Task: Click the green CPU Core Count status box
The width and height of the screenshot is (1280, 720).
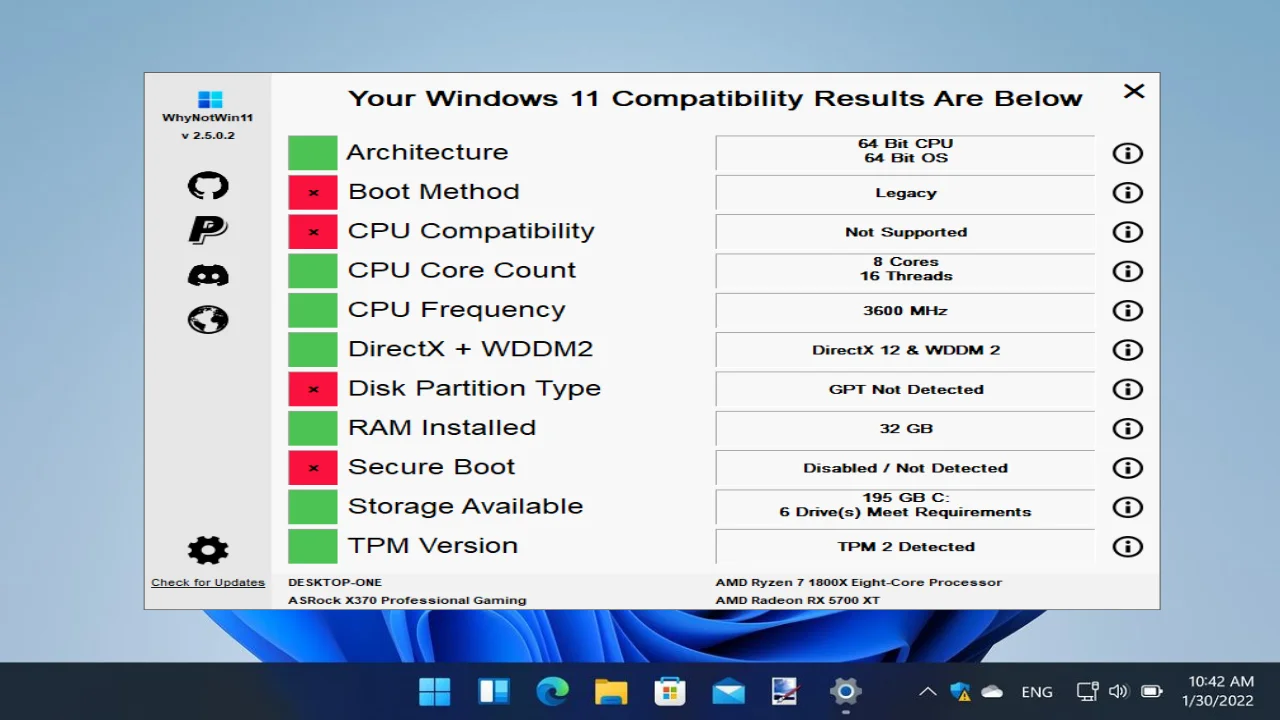Action: [x=313, y=271]
